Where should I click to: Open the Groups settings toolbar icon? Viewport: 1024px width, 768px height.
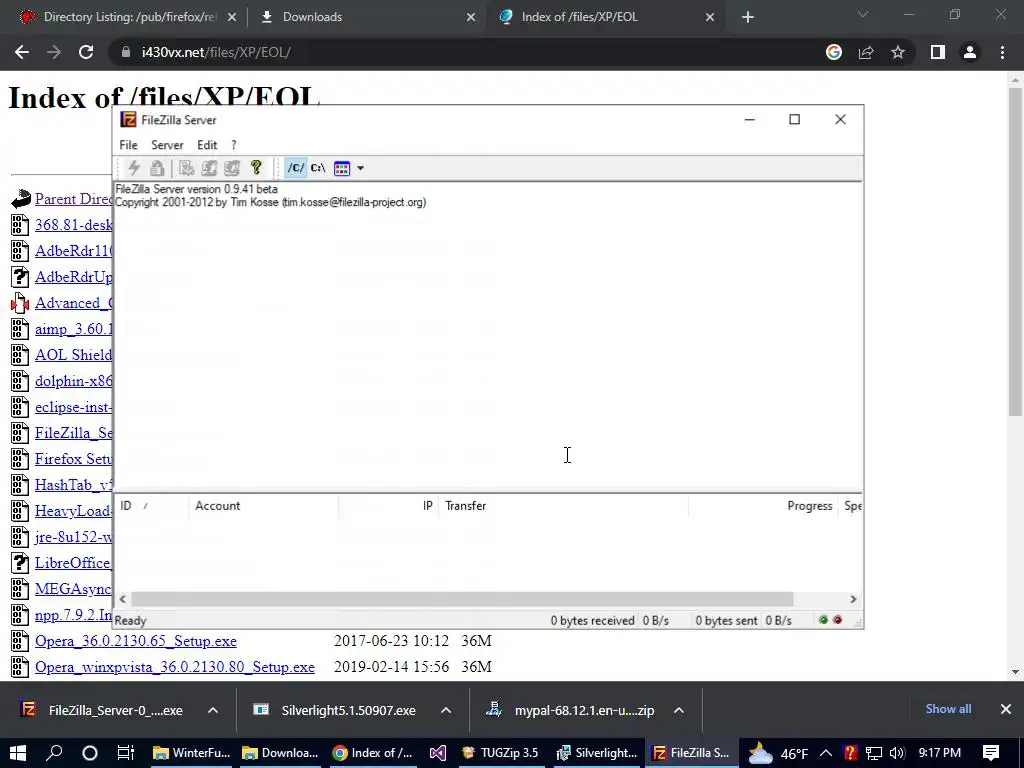[232, 168]
